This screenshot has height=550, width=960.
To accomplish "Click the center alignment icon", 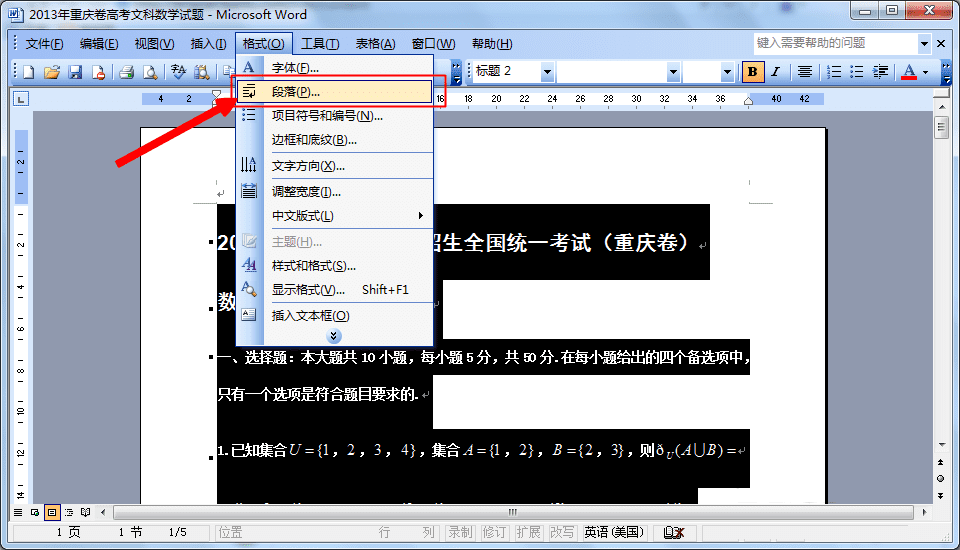I will [x=804, y=72].
